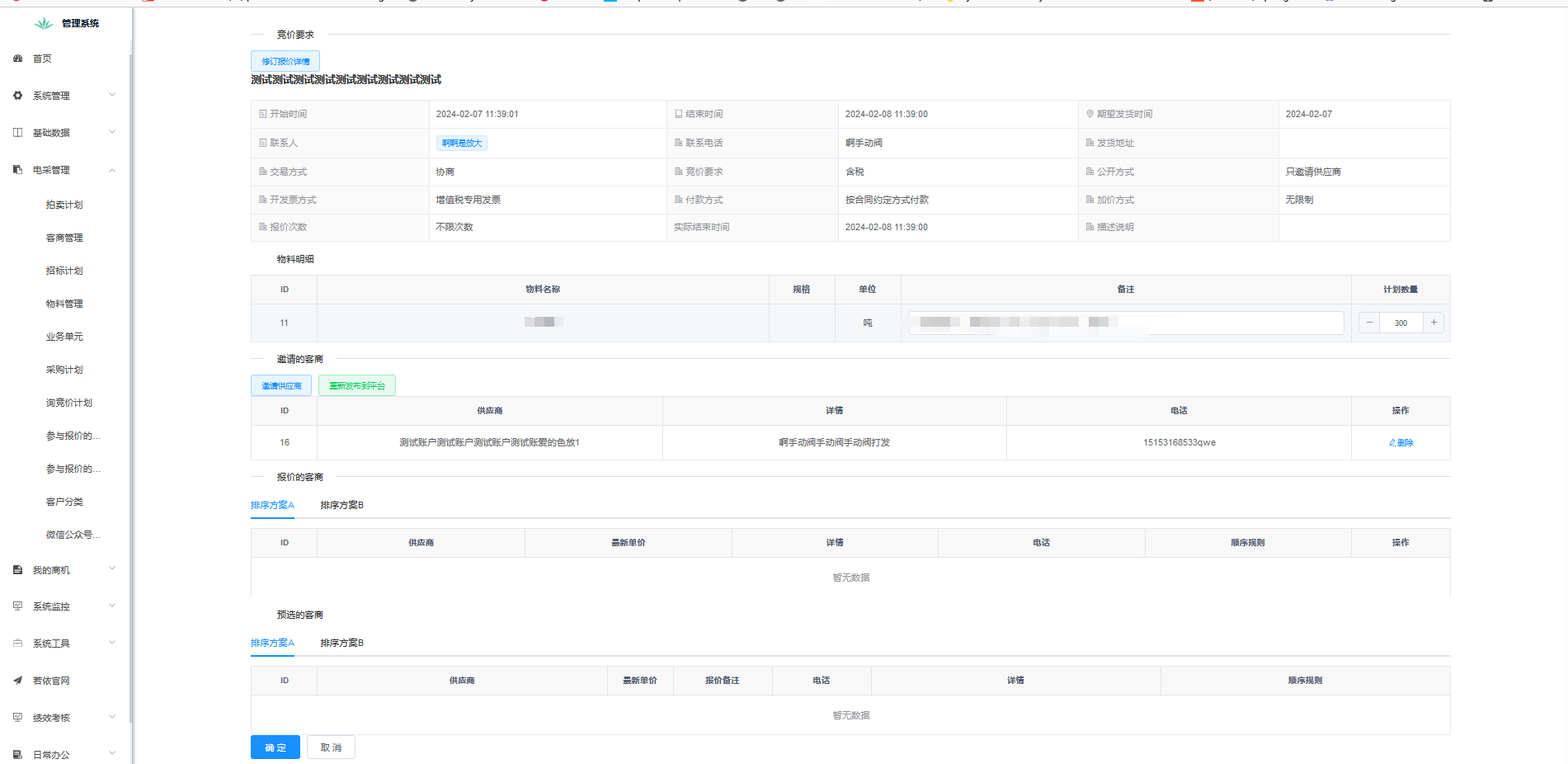Click the icon beside 日常办公

pyautogui.click(x=17, y=755)
